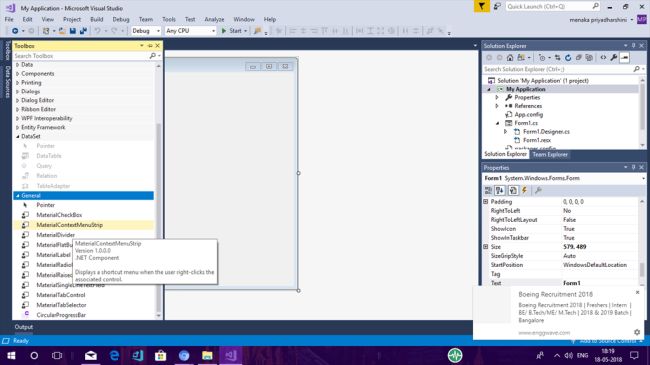Click Collapse All icon in Solution Explorer
The height and width of the screenshot is (365, 650).
click(x=578, y=58)
